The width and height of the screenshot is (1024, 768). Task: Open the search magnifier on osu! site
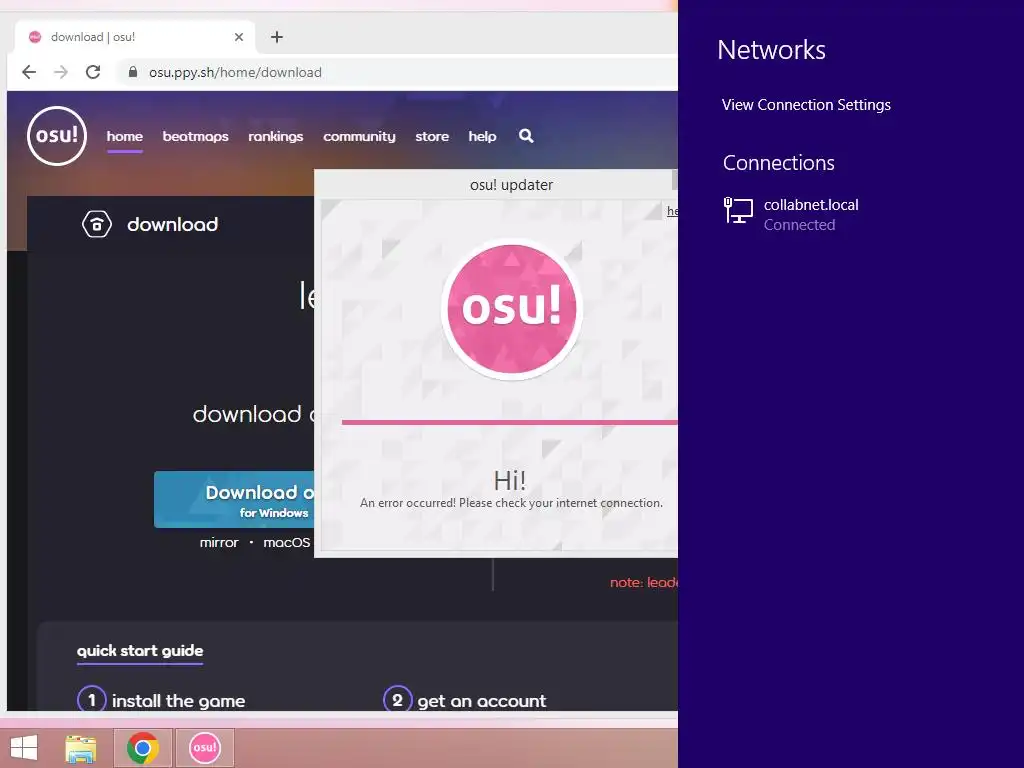526,136
